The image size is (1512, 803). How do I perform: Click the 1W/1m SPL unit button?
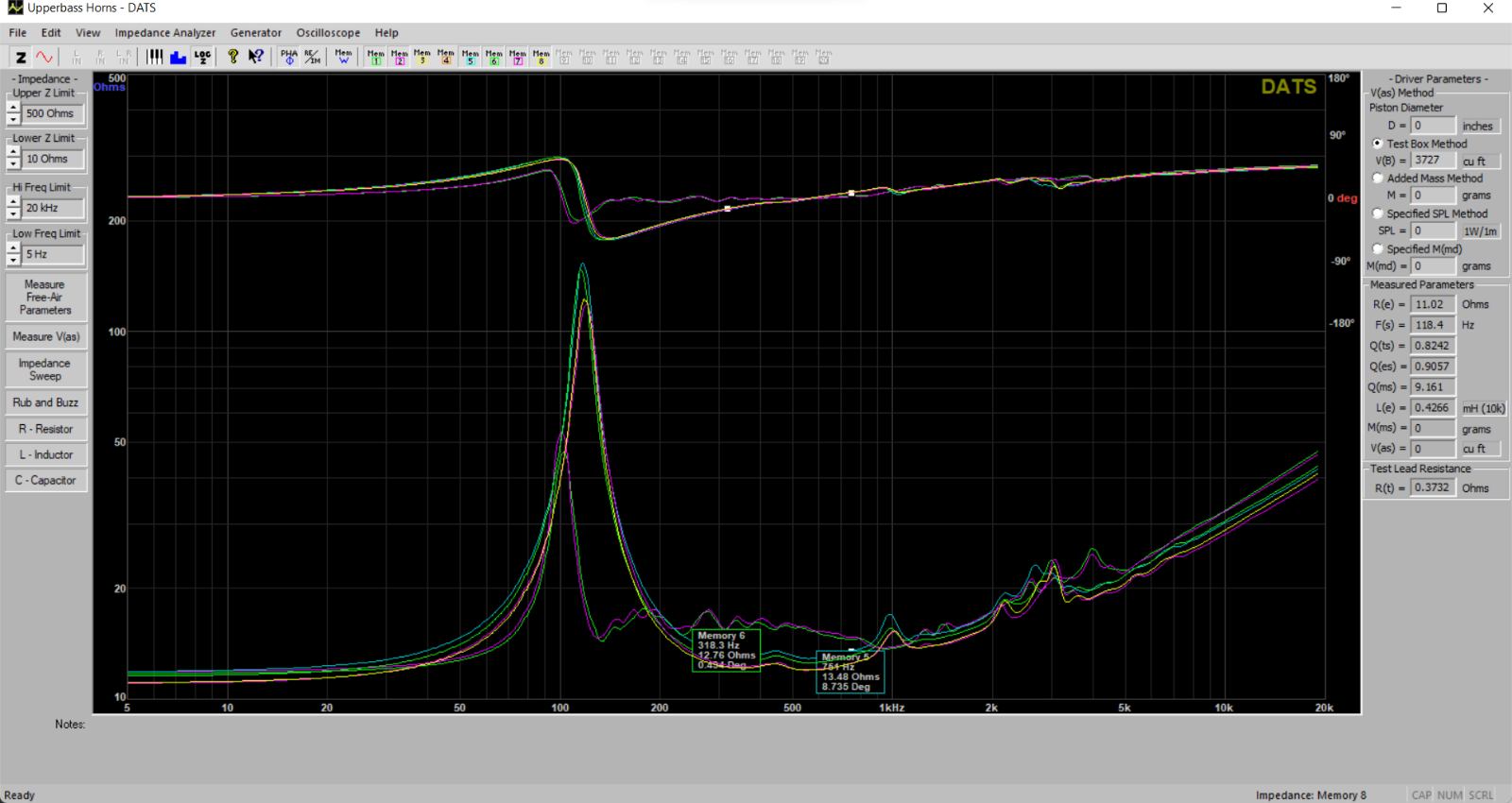tap(1480, 231)
